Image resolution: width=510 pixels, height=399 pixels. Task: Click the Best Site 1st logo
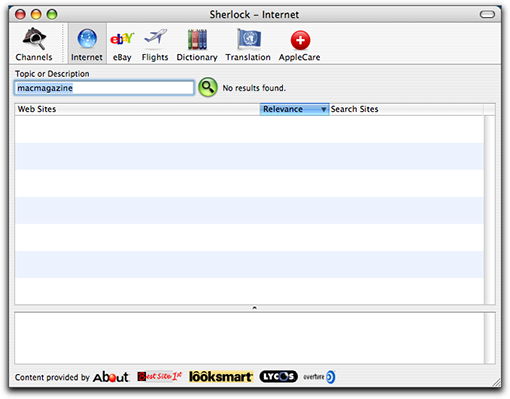pos(160,376)
